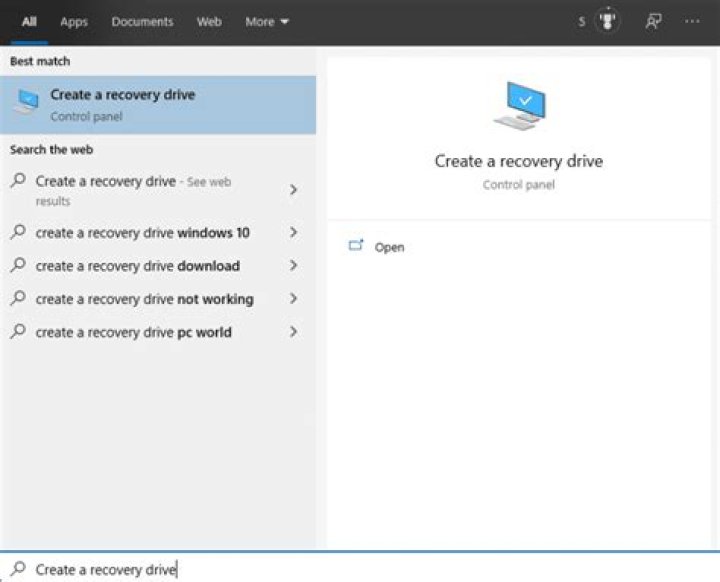Click the feedback person icon
The image size is (720, 582).
coord(653,21)
